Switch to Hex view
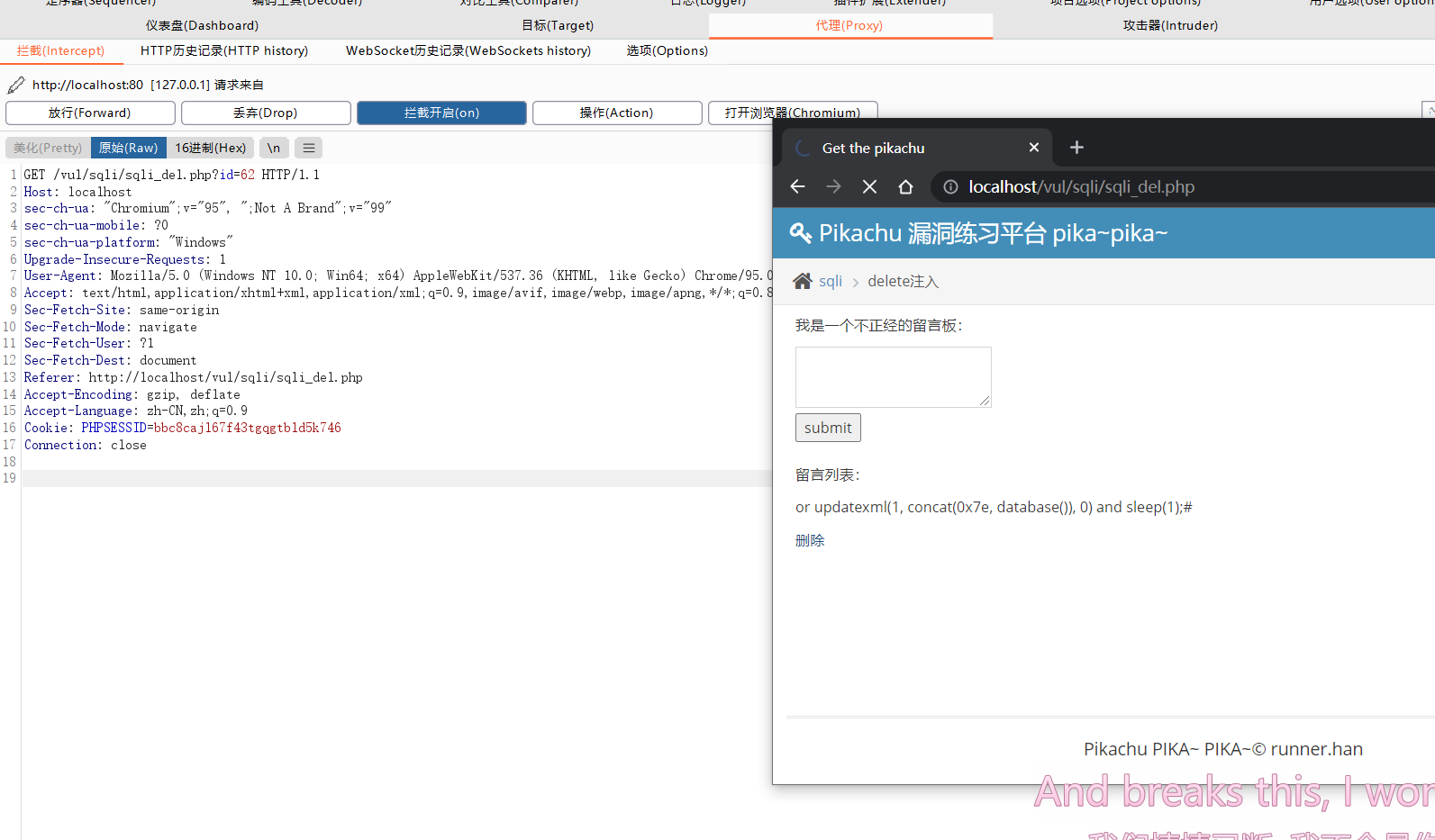The height and width of the screenshot is (840, 1435). (211, 148)
